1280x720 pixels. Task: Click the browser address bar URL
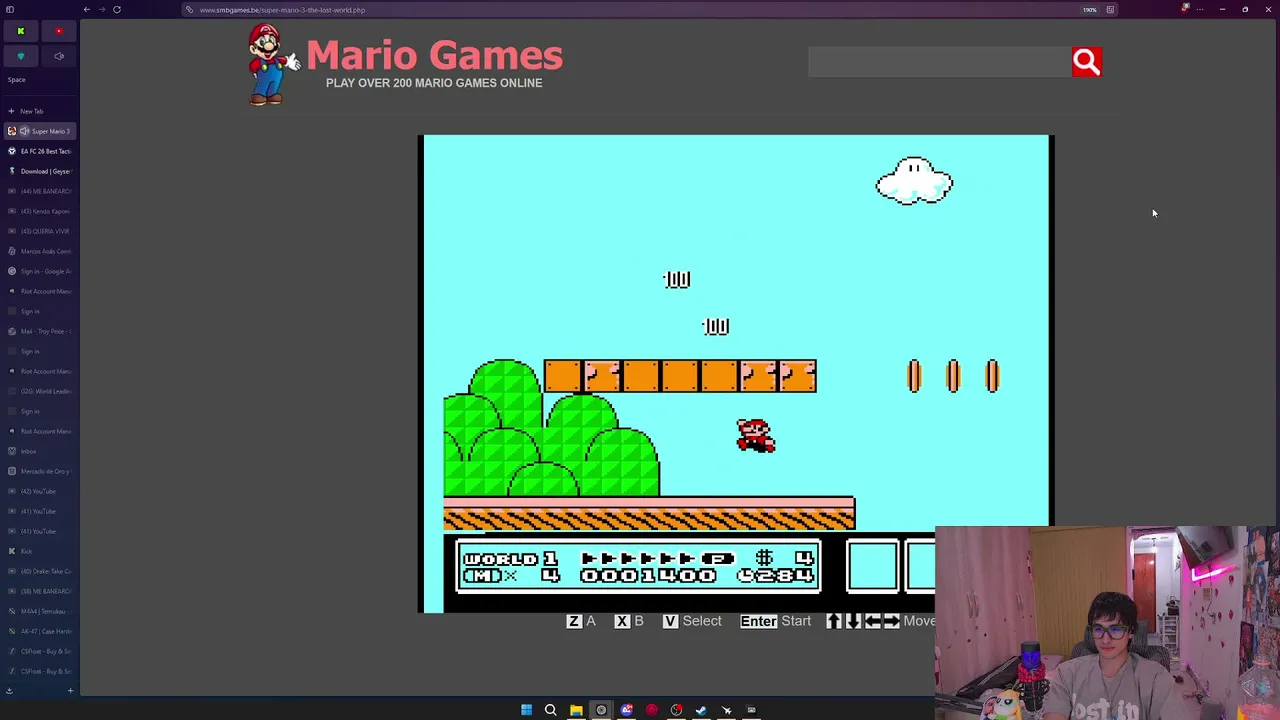pyautogui.click(x=282, y=10)
